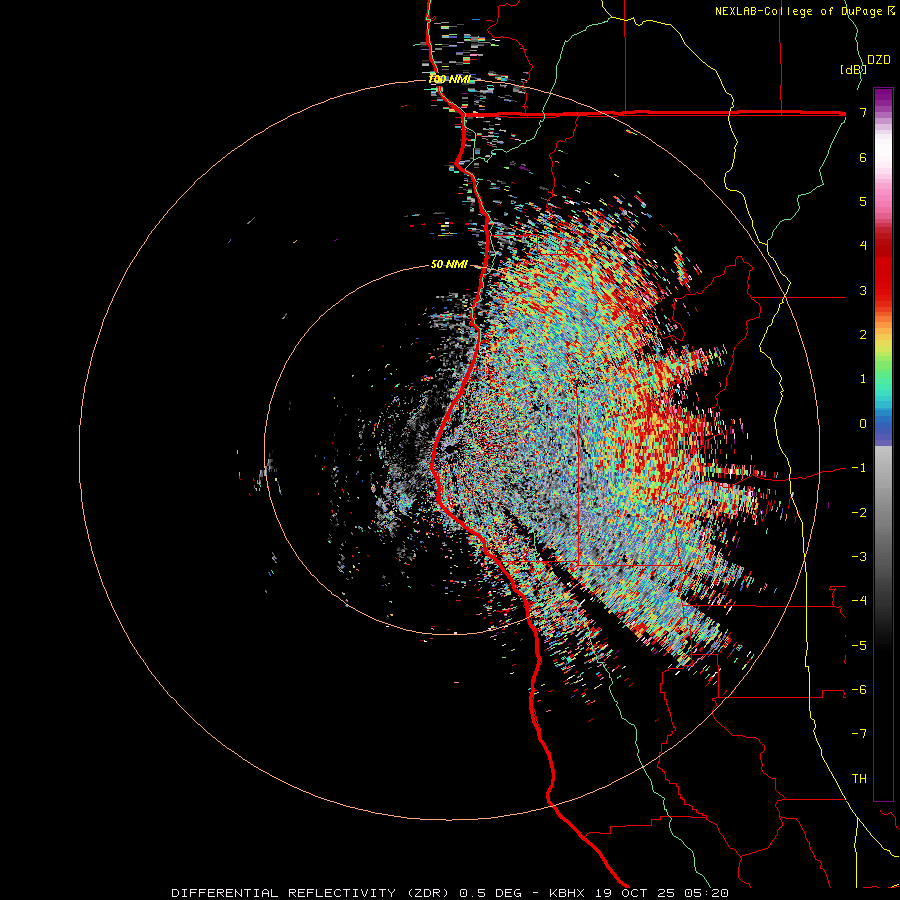Click the 1 value on the scale

point(863,379)
